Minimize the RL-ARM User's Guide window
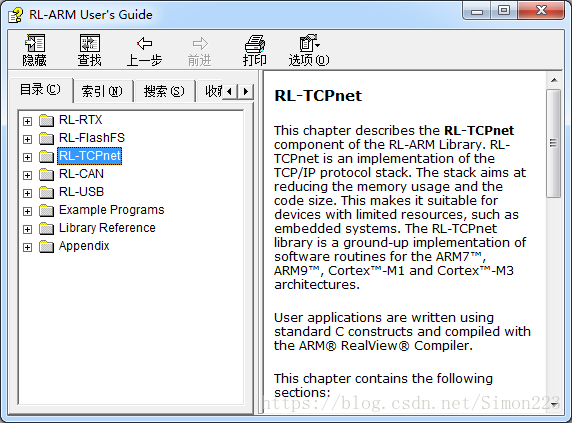Screen dimensions: 572x423 (x=476, y=11)
